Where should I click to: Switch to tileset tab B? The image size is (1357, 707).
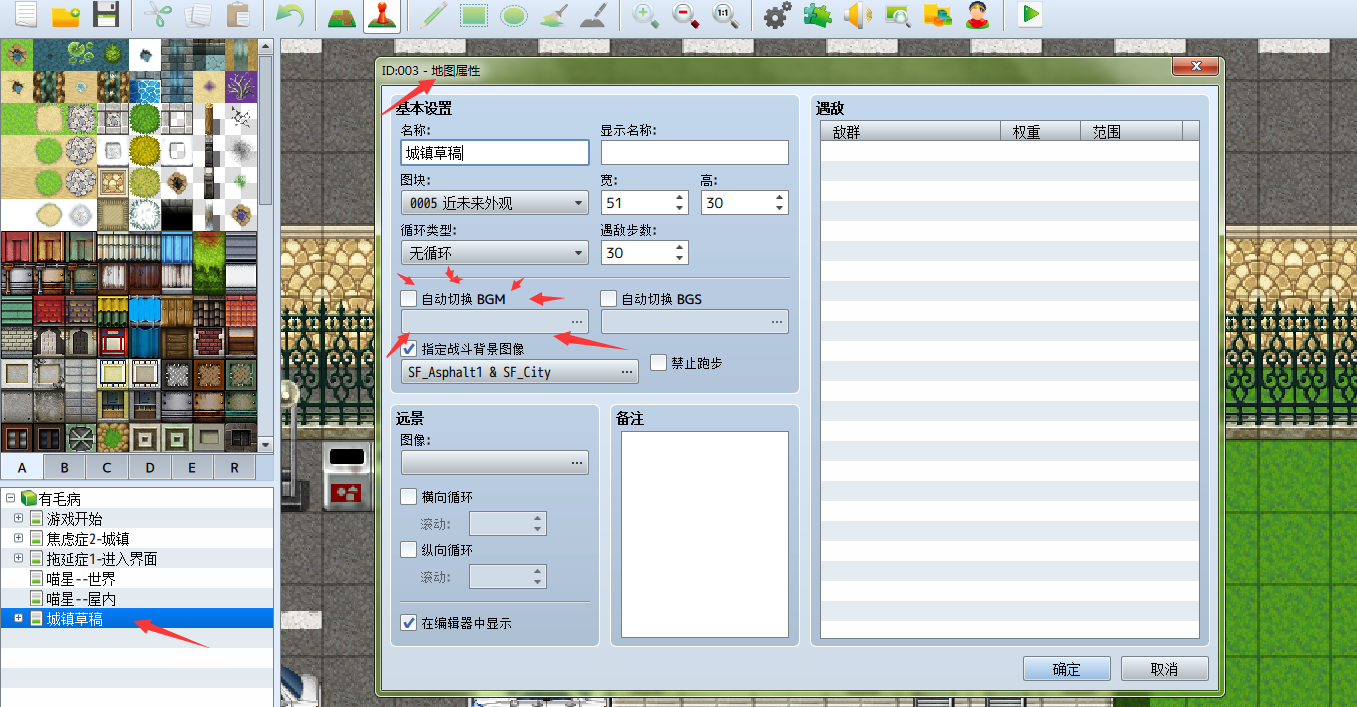click(x=65, y=467)
